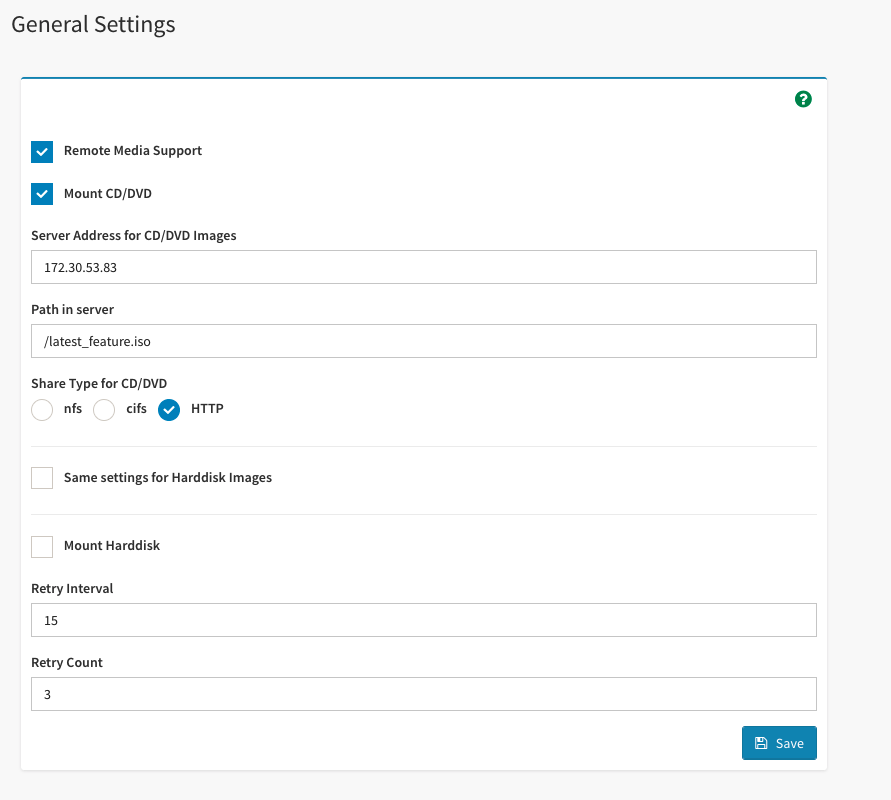Image resolution: width=891 pixels, height=800 pixels.
Task: Check the Mount Harddisk checkbox
Action: click(x=42, y=547)
